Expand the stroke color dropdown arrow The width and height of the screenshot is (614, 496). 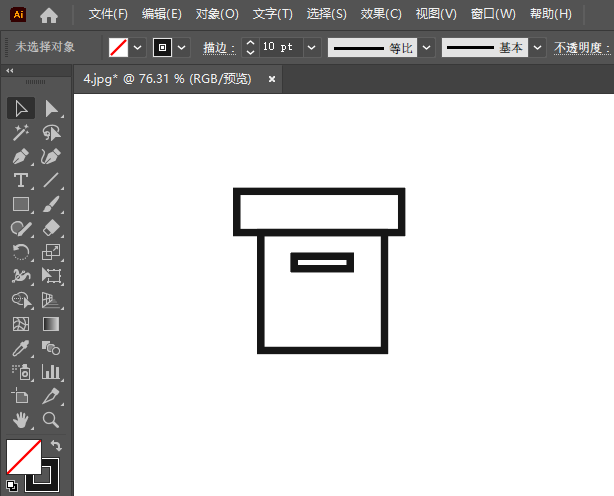click(x=181, y=48)
